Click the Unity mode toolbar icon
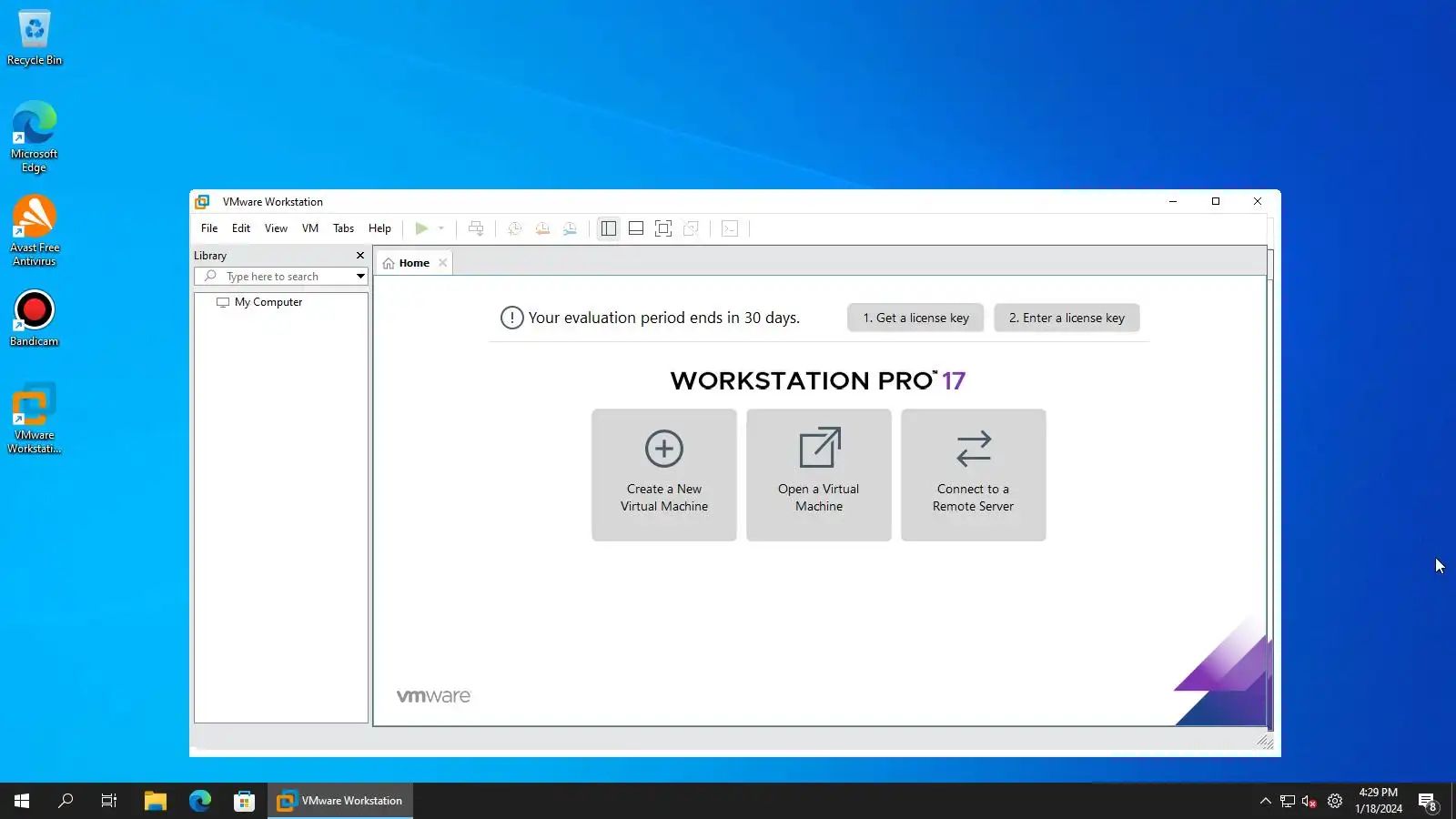1456x819 pixels. pyautogui.click(x=691, y=228)
